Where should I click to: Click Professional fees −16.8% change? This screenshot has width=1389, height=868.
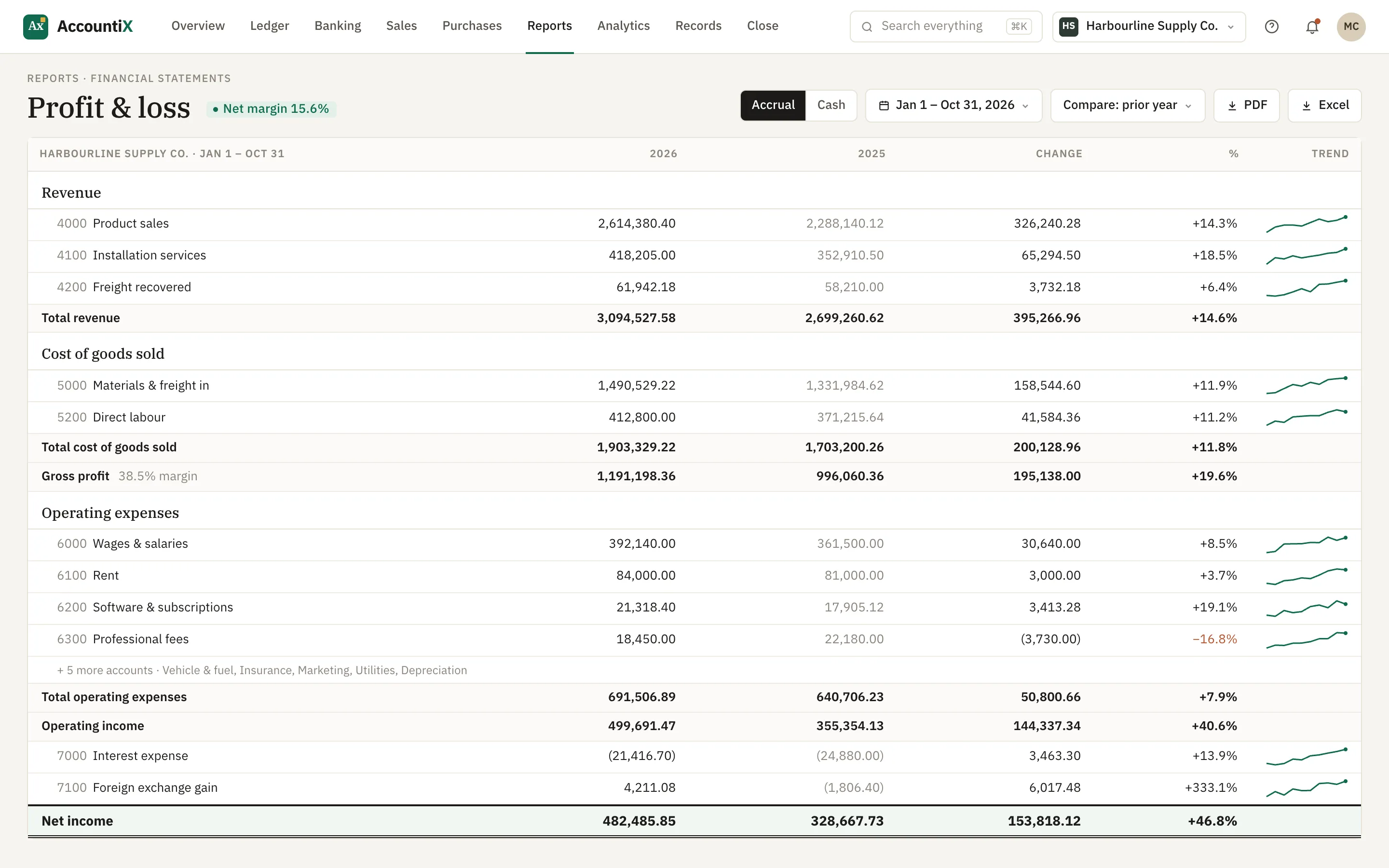point(1214,639)
